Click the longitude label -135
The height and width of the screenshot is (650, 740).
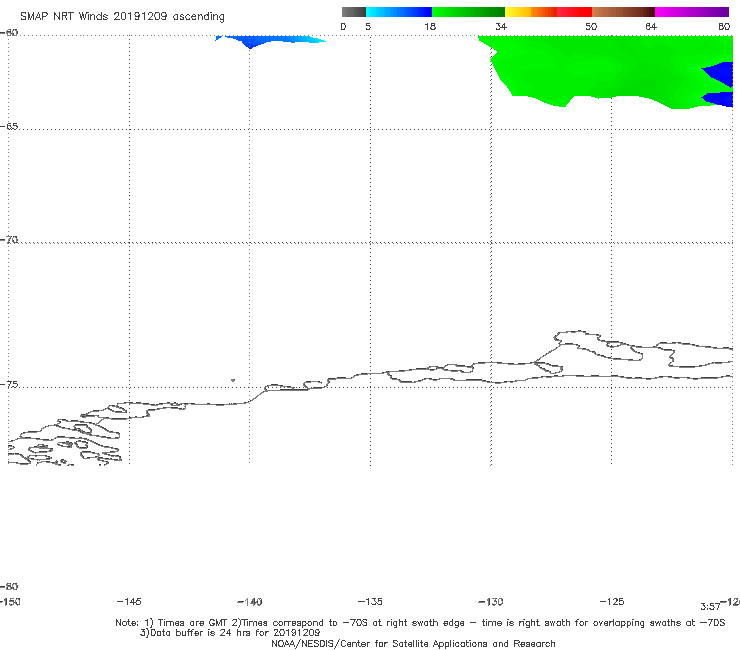click(x=370, y=601)
